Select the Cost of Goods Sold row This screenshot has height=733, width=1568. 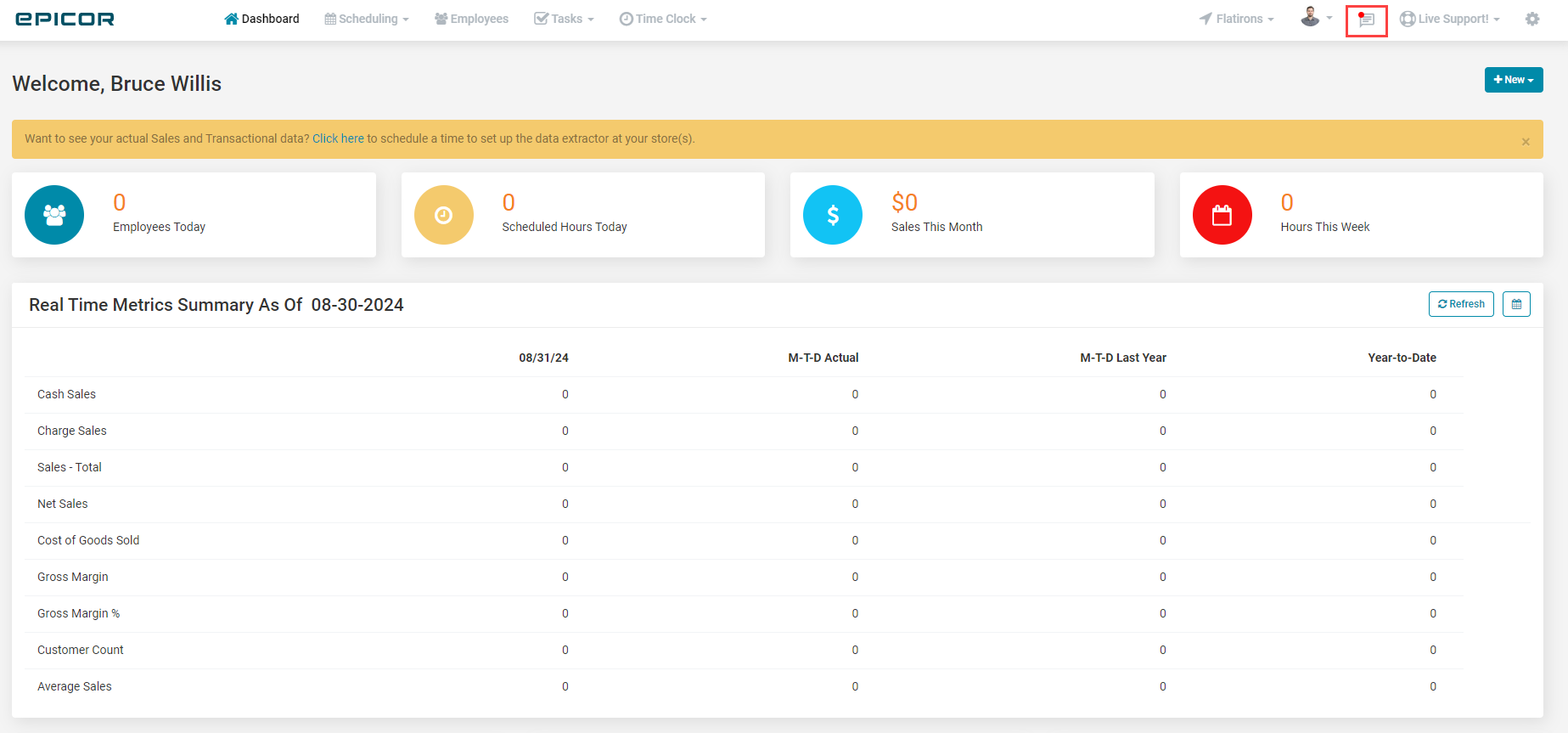click(x=745, y=540)
